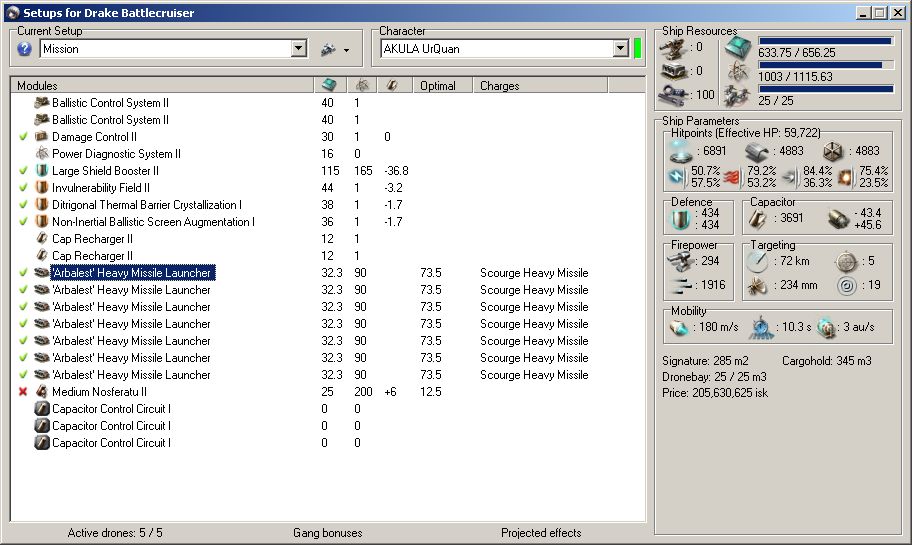Select the Non-Inertial Ballistic Screen Augmentation I row
912x545 pixels.
tap(327, 222)
